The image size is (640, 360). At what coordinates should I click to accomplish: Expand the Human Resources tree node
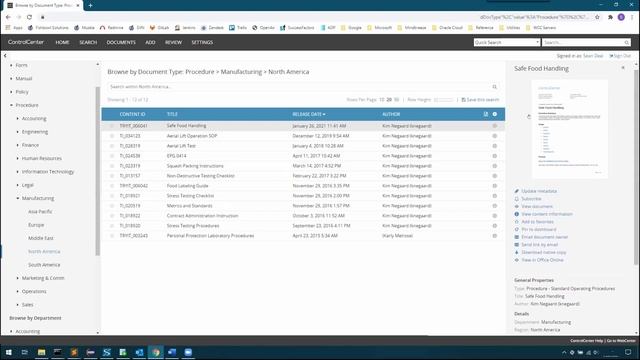point(18,158)
